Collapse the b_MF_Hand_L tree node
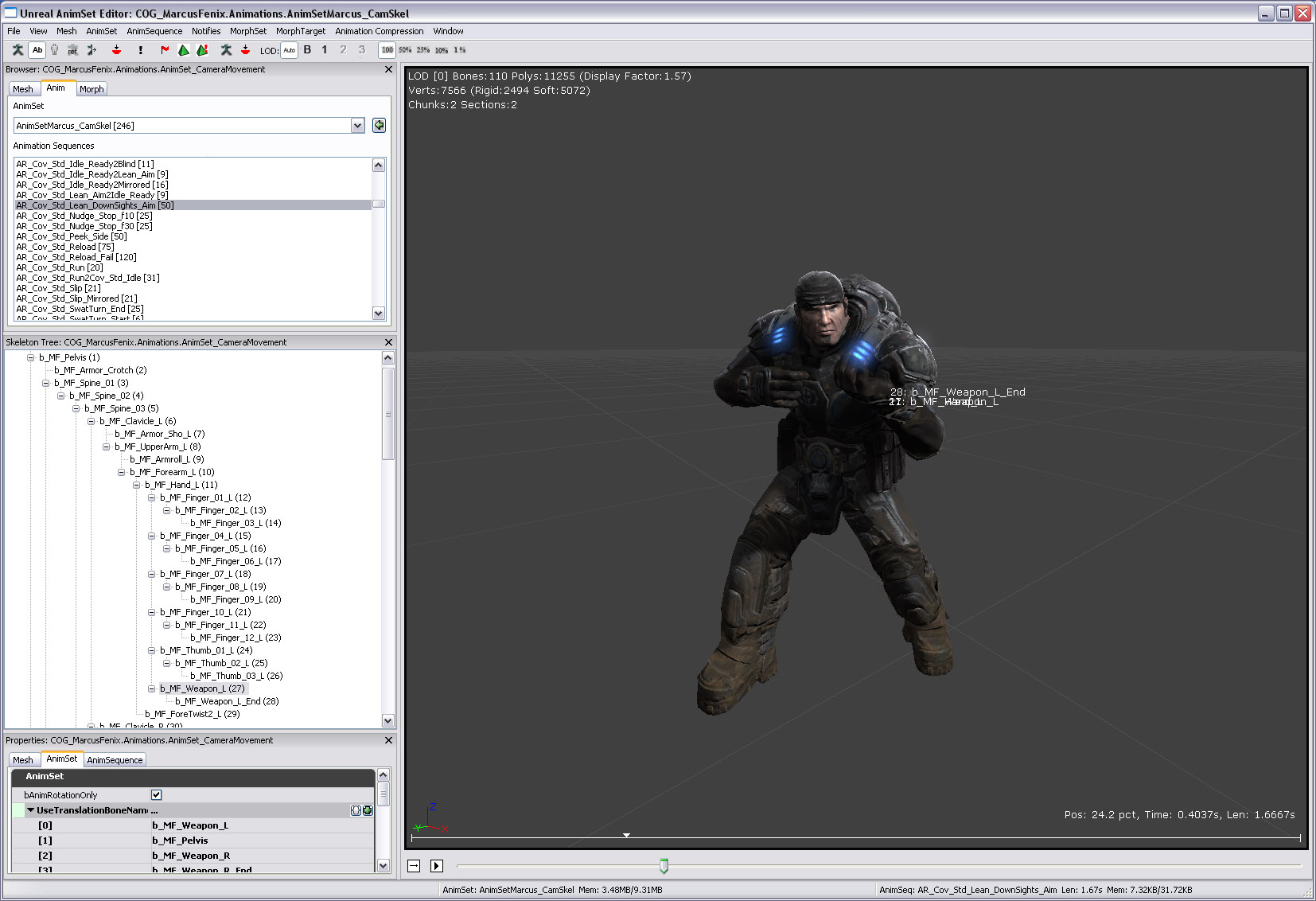 tap(137, 485)
